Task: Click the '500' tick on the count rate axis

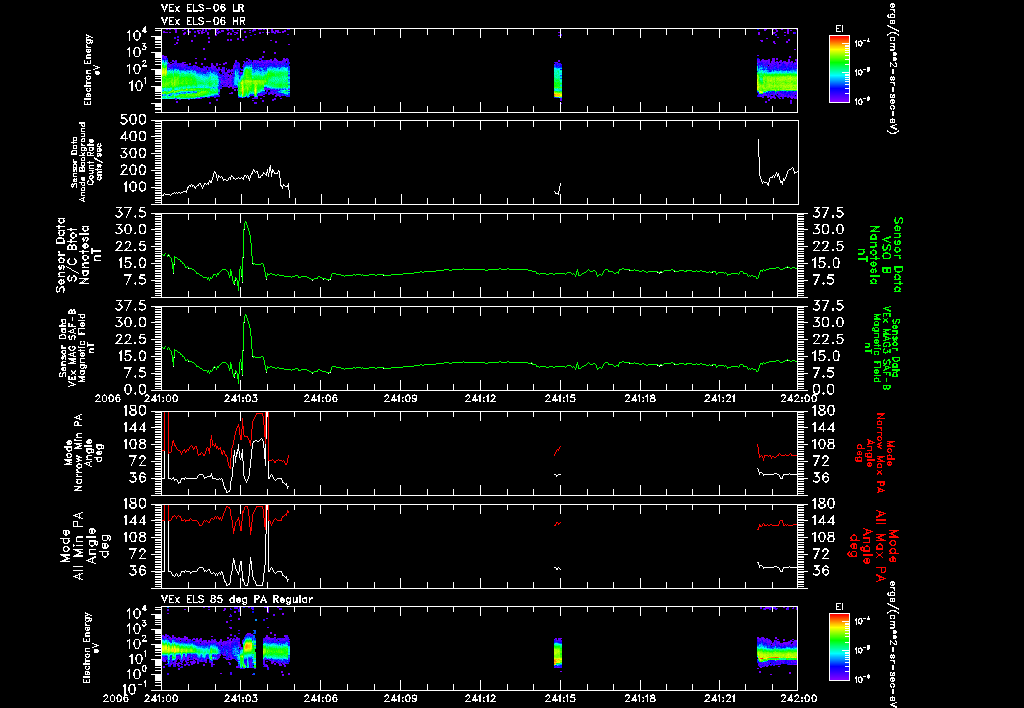Action: (133, 120)
